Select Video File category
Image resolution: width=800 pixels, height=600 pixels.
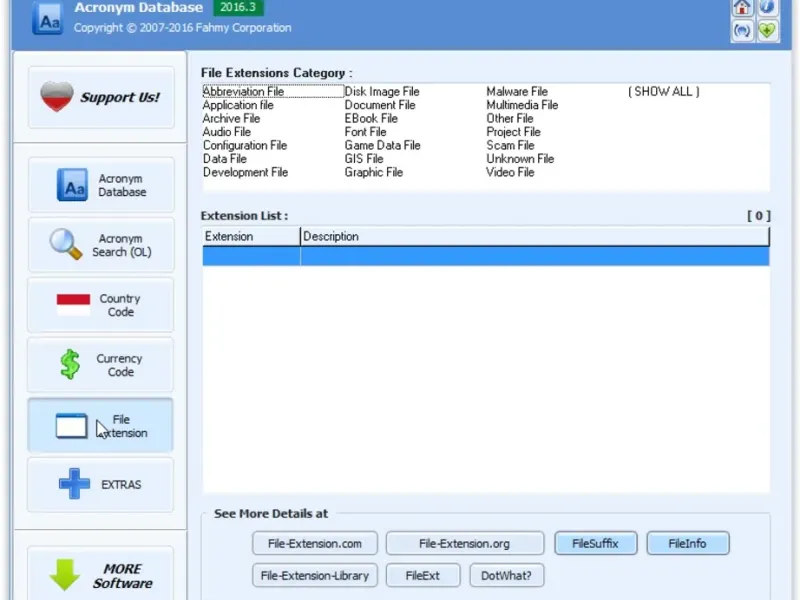point(510,172)
